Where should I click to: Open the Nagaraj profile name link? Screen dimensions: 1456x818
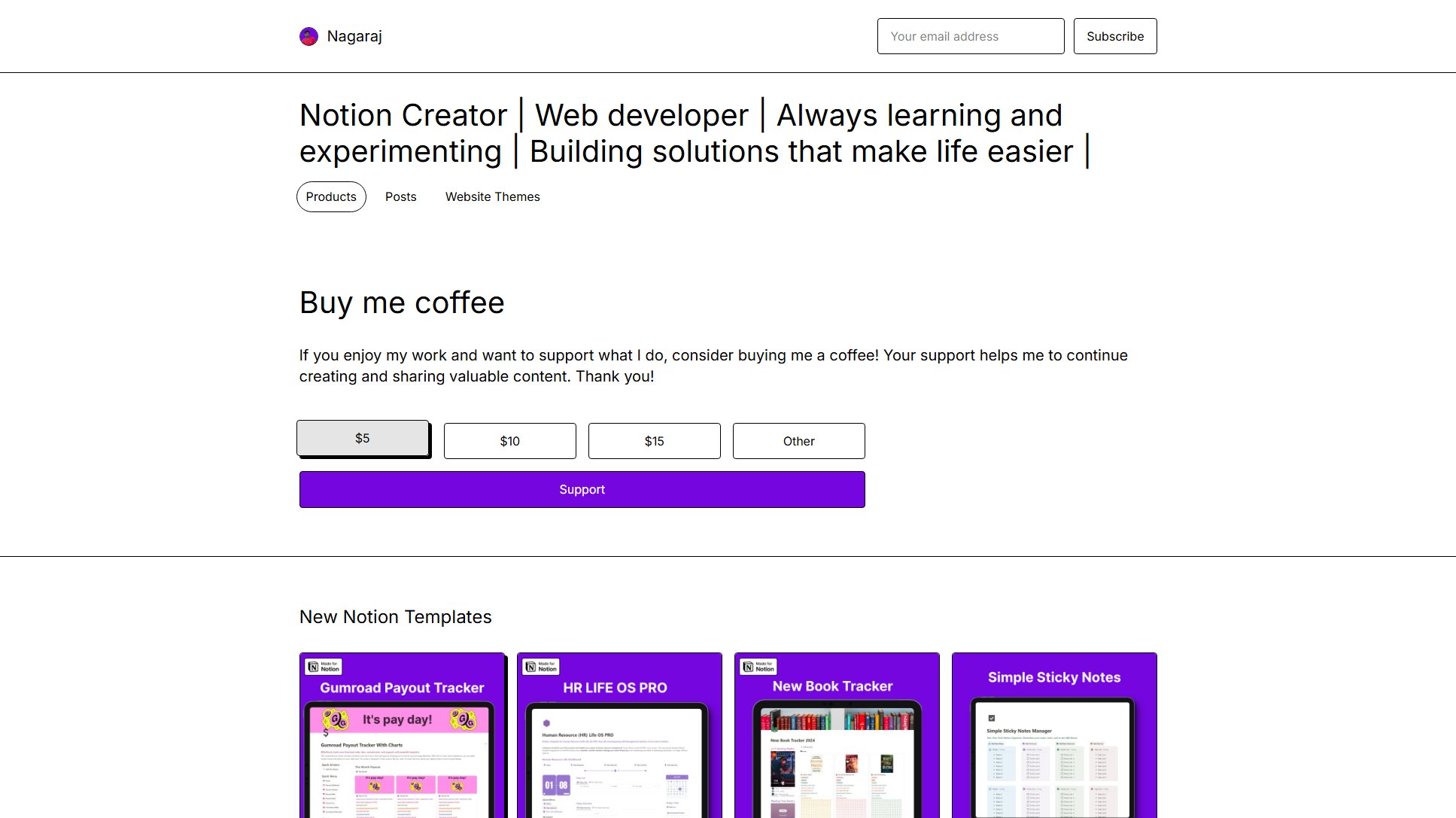click(354, 36)
